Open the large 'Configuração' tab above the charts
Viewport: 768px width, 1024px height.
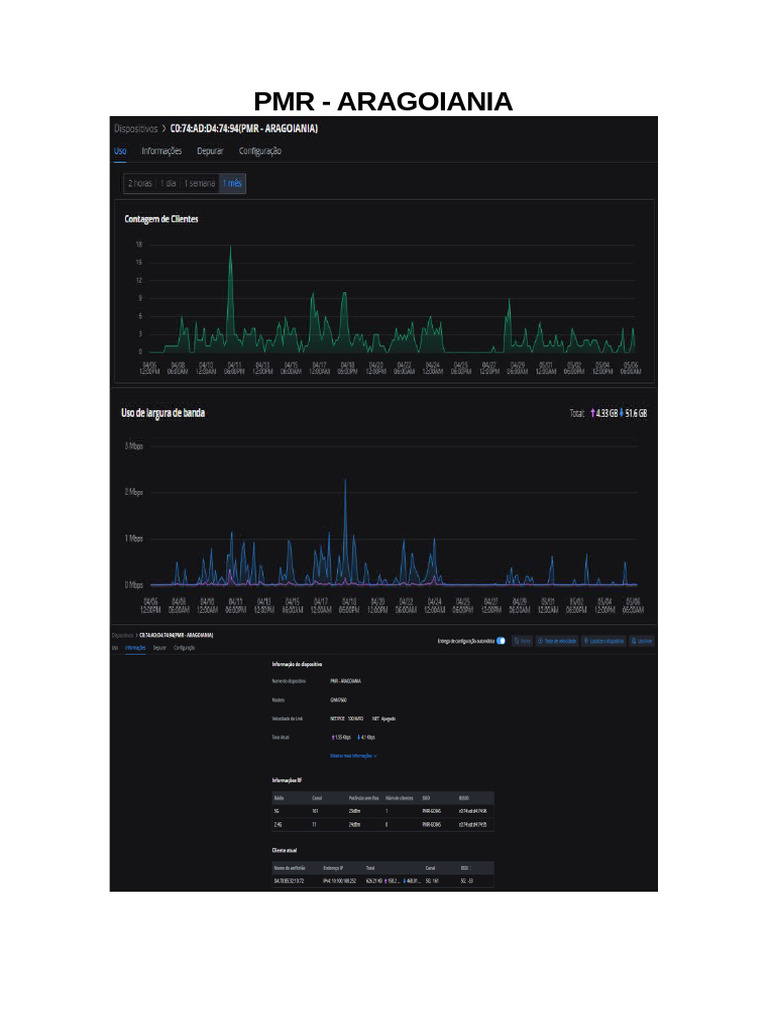tap(260, 151)
